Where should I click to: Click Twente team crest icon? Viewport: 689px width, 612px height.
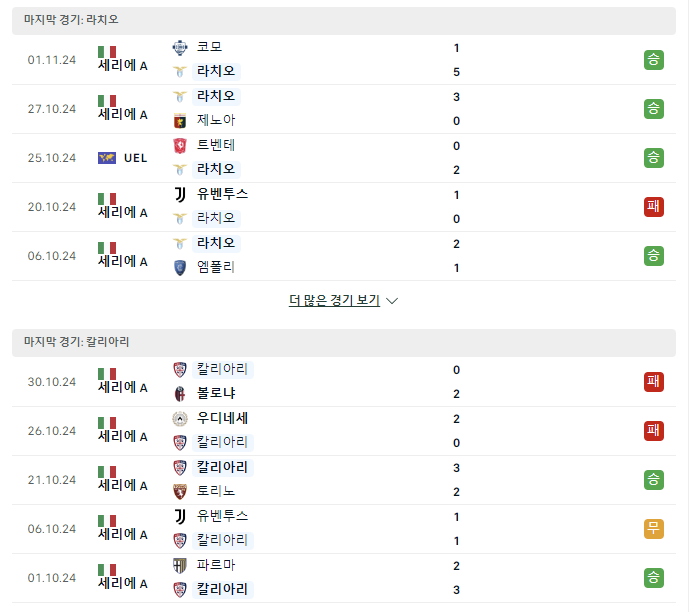(x=180, y=145)
